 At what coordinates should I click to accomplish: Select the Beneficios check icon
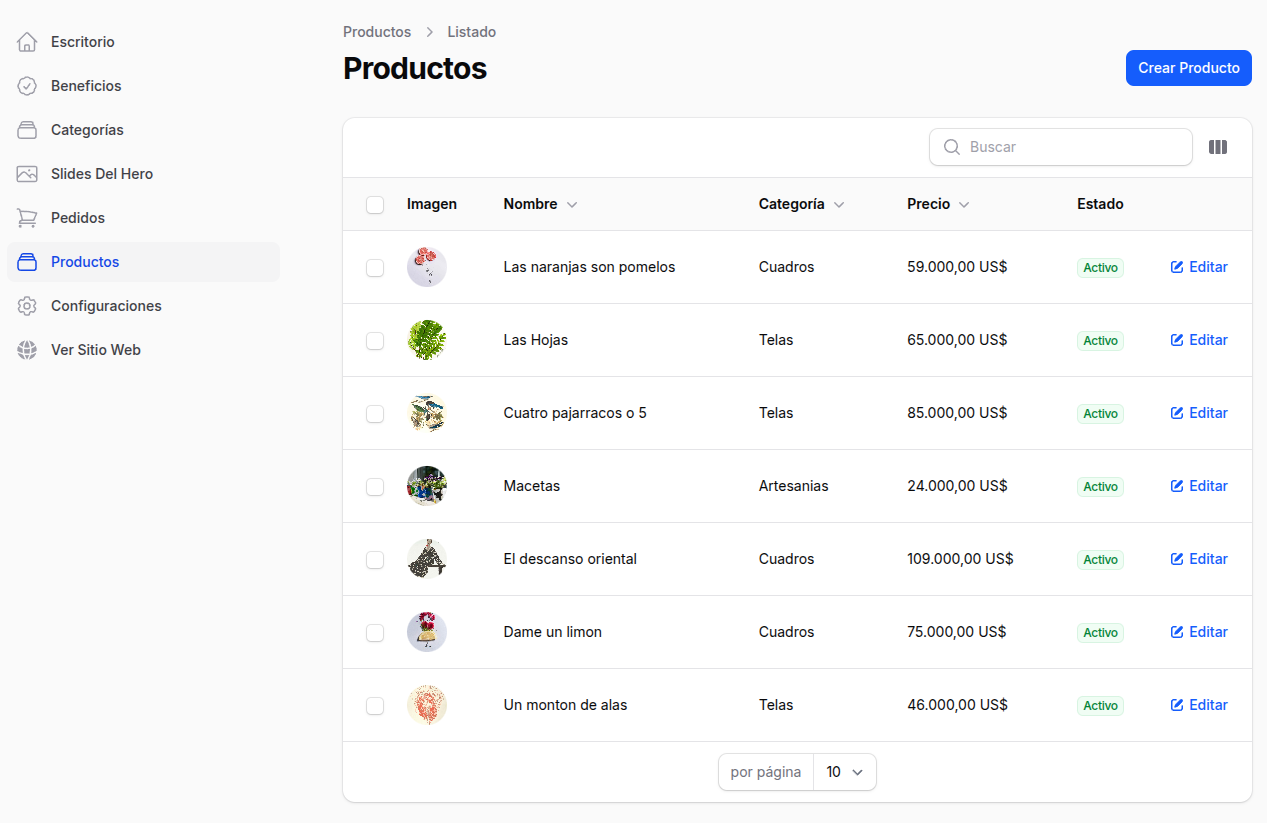tap(27, 86)
